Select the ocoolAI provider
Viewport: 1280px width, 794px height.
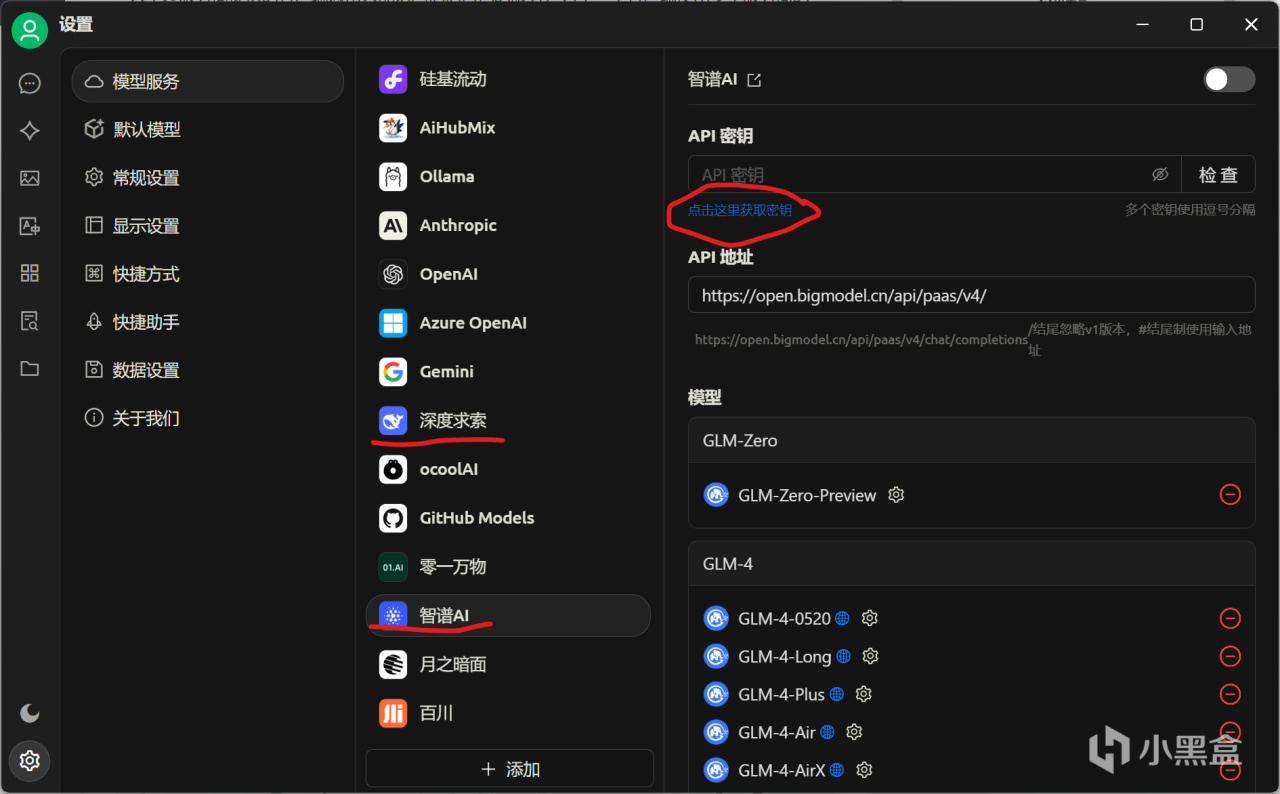click(508, 469)
